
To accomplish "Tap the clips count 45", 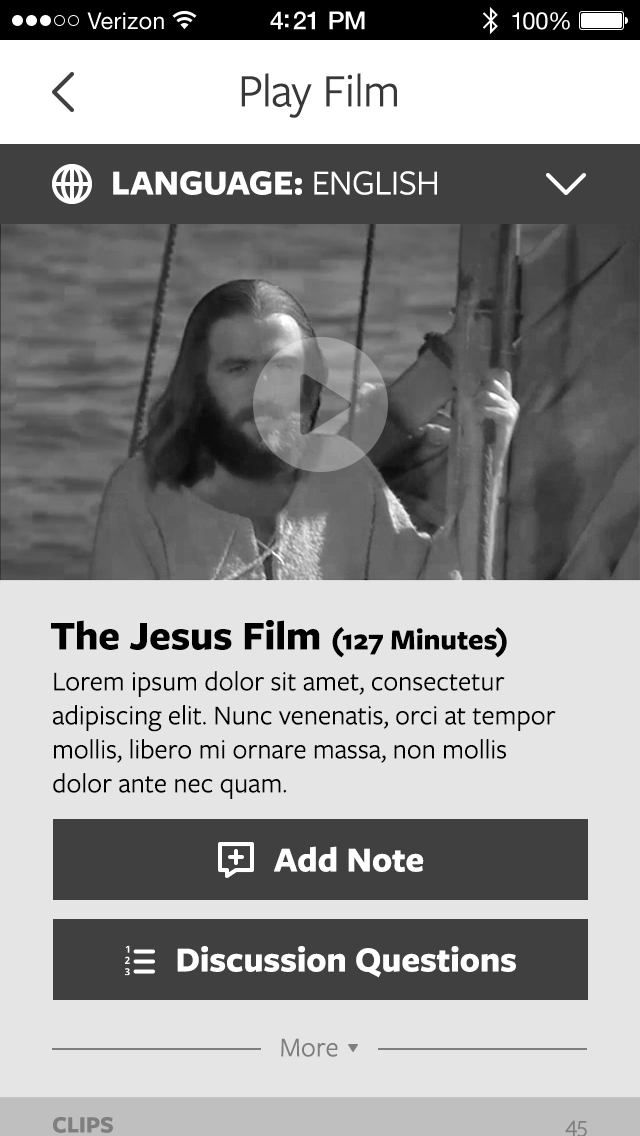I will (x=576, y=1127).
